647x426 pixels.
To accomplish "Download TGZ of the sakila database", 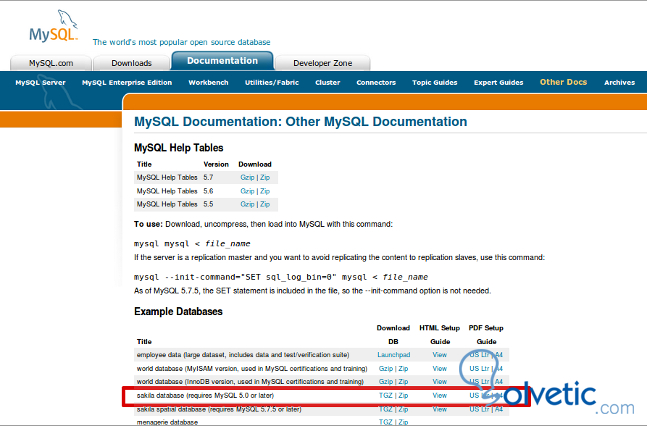I will [x=386, y=395].
